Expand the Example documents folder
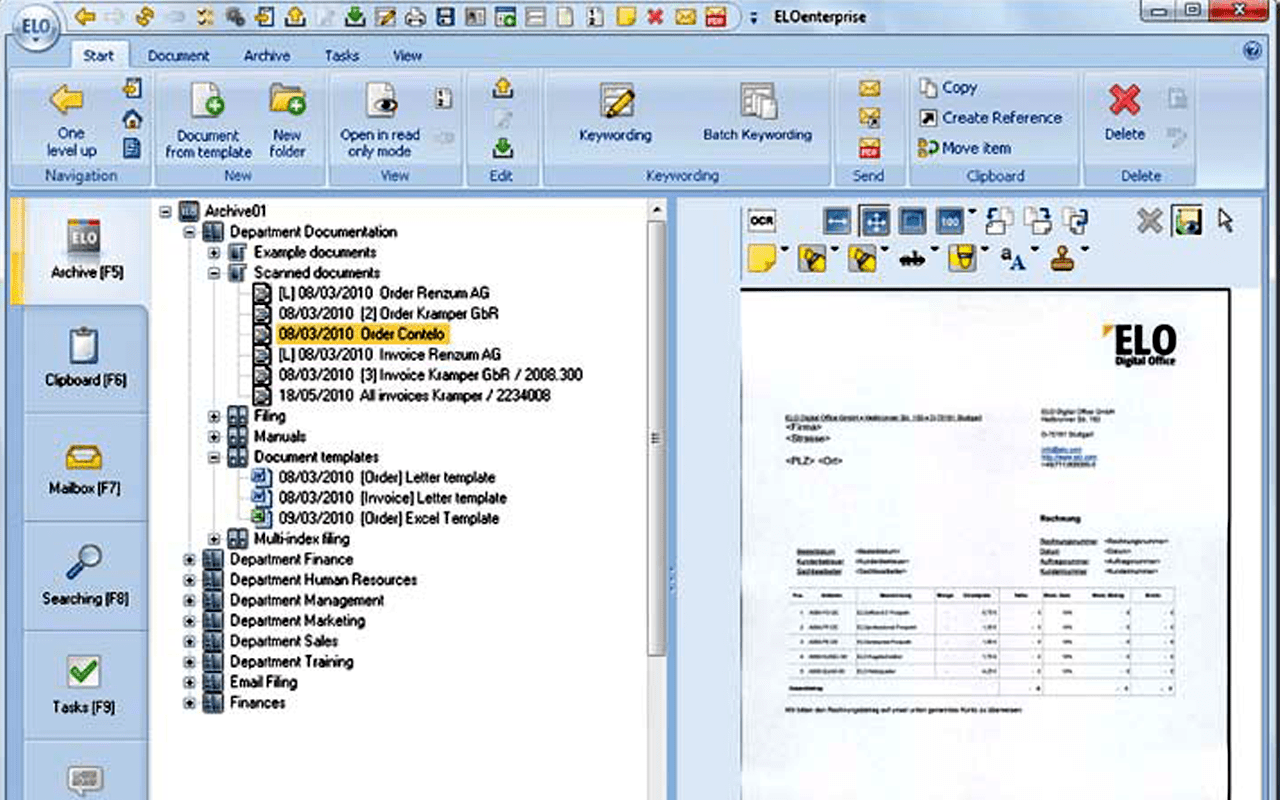The height and width of the screenshot is (800, 1280). point(214,252)
